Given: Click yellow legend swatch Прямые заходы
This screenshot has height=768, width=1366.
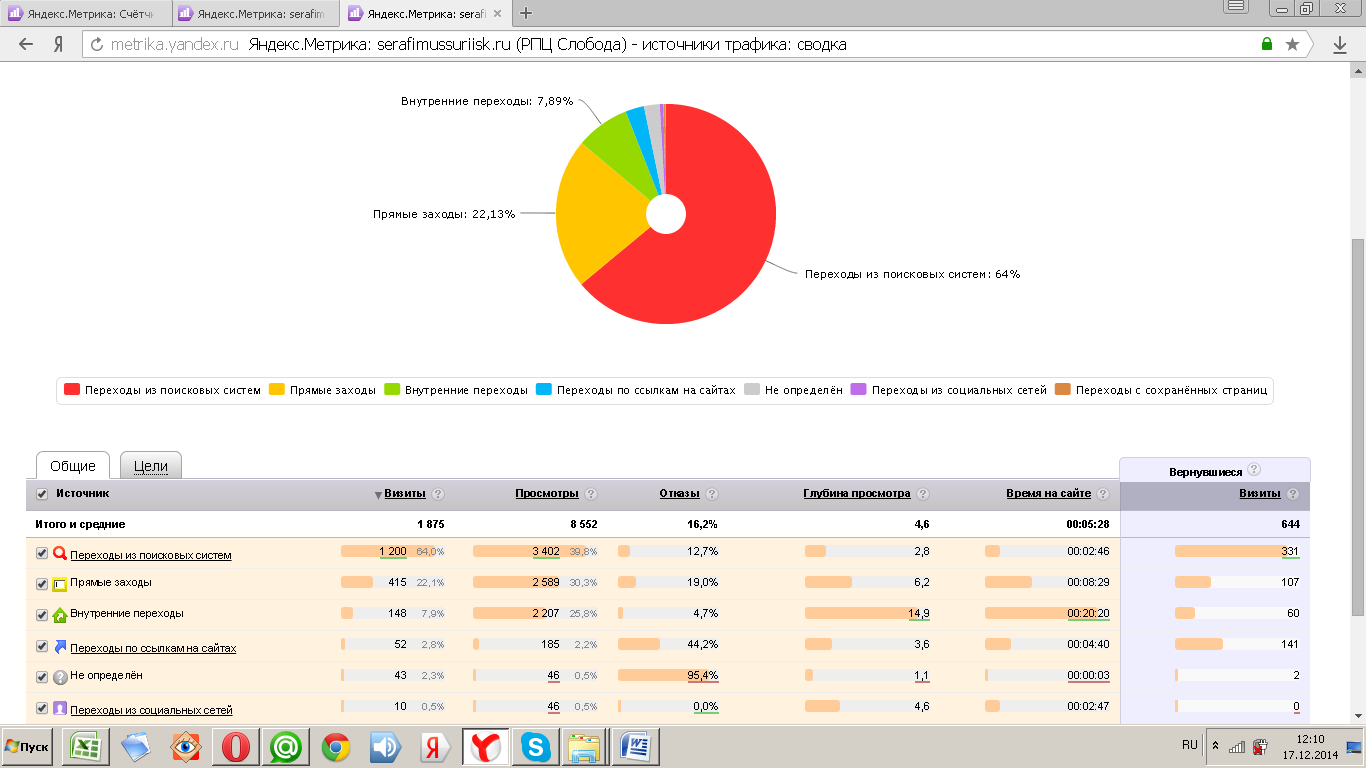Looking at the screenshot, I should click(277, 390).
